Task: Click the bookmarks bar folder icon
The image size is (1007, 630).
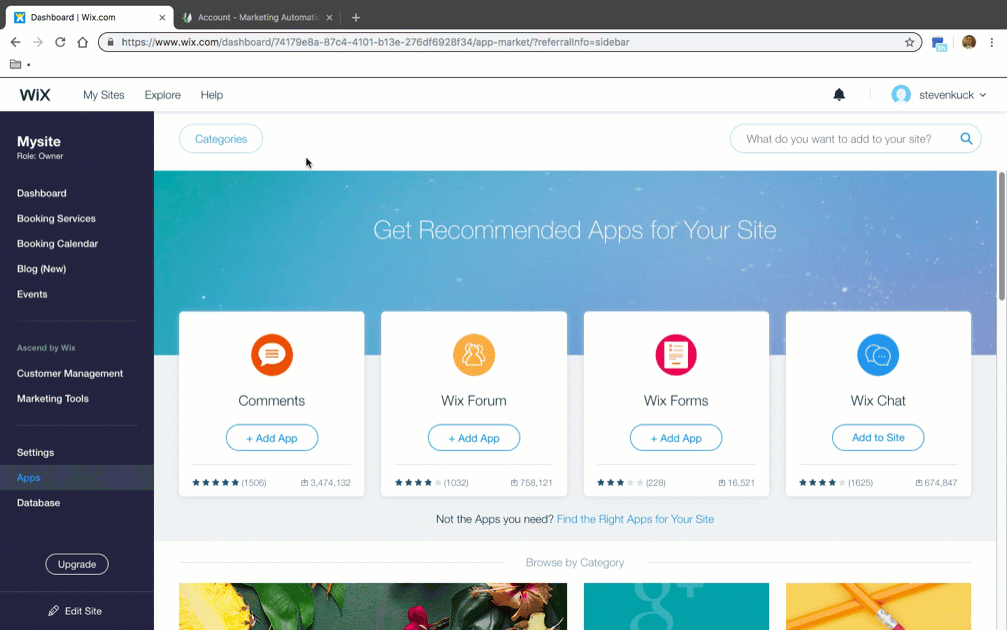Action: 15,64
